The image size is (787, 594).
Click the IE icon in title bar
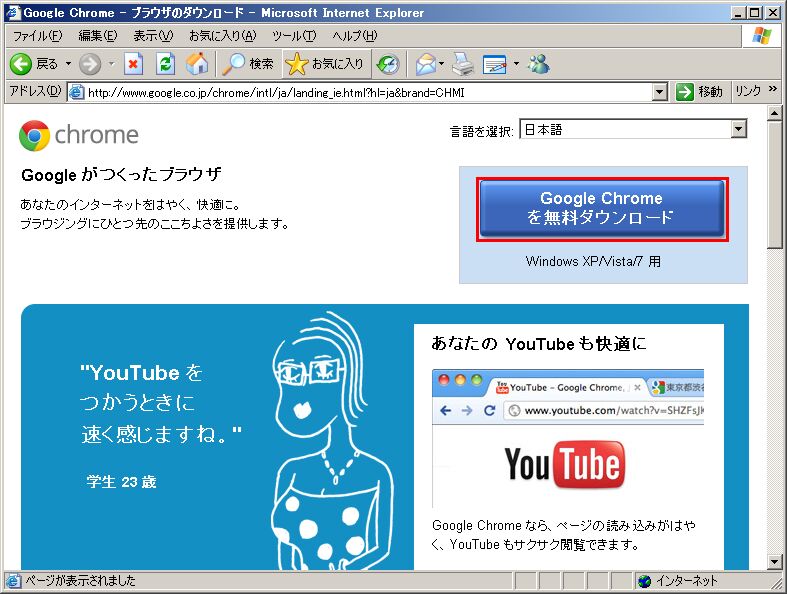[13, 13]
